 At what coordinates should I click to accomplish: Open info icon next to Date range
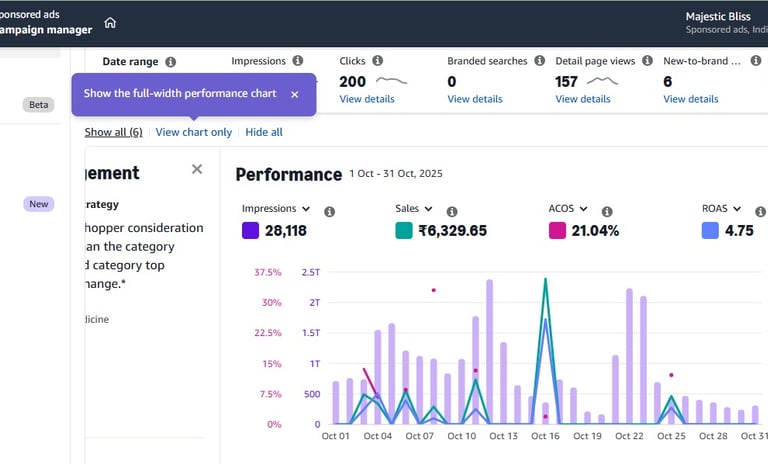(170, 62)
